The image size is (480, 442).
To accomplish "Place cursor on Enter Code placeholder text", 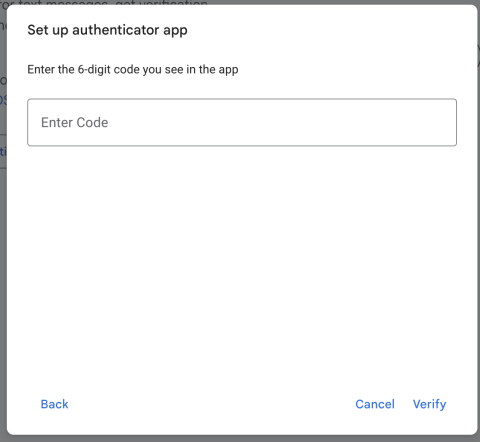I will coord(74,122).
